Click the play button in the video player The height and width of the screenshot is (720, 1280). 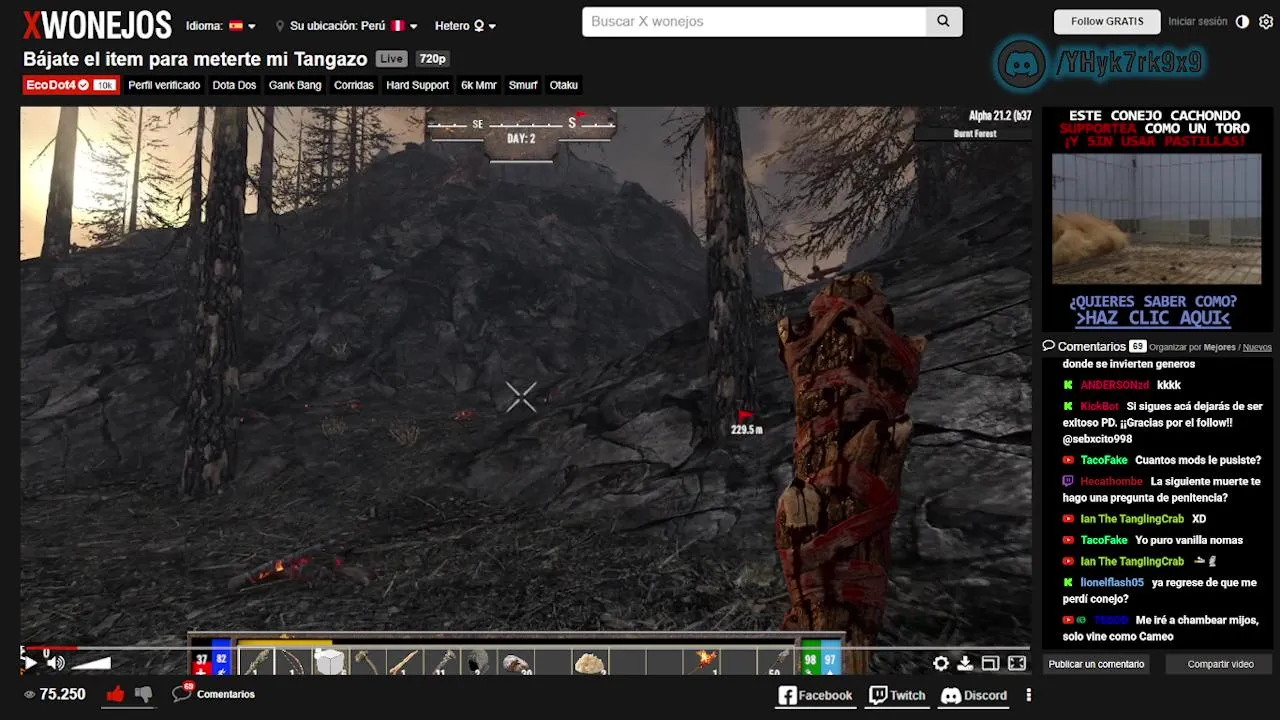click(30, 662)
